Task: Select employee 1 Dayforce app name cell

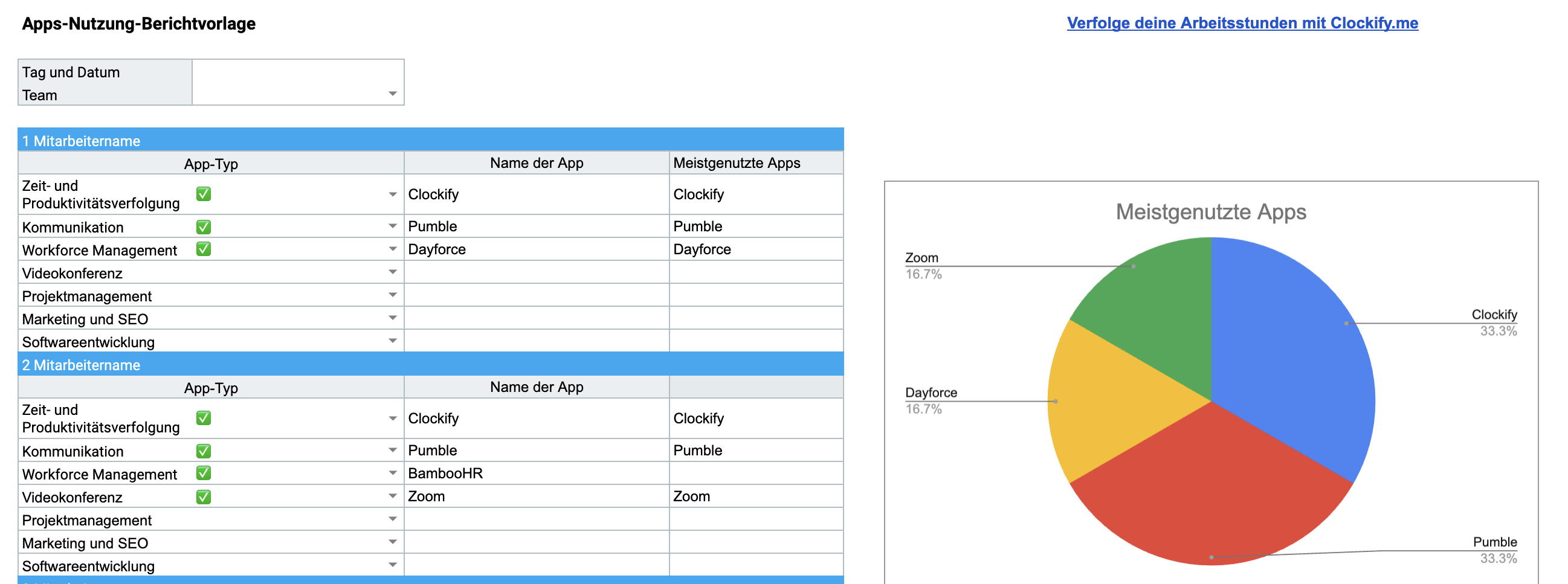Action: (537, 249)
